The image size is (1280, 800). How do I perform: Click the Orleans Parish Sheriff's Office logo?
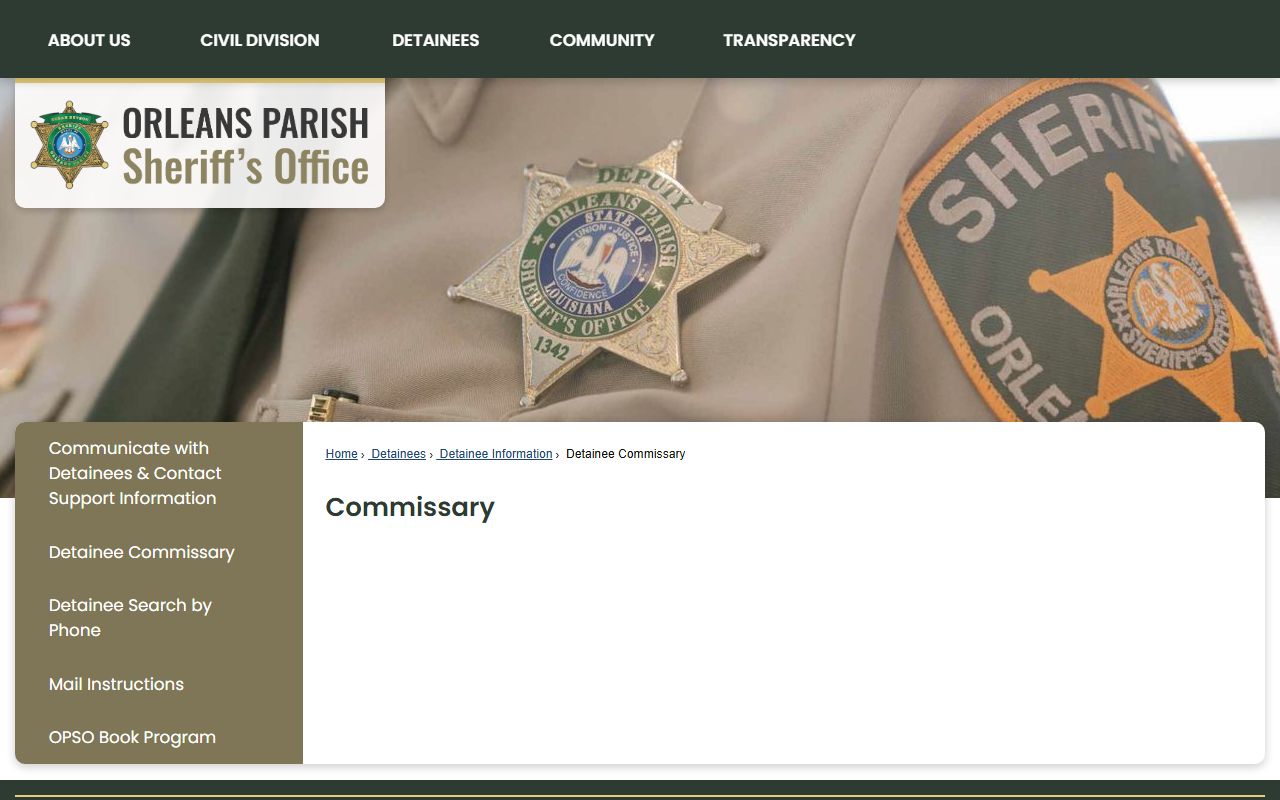(200, 144)
